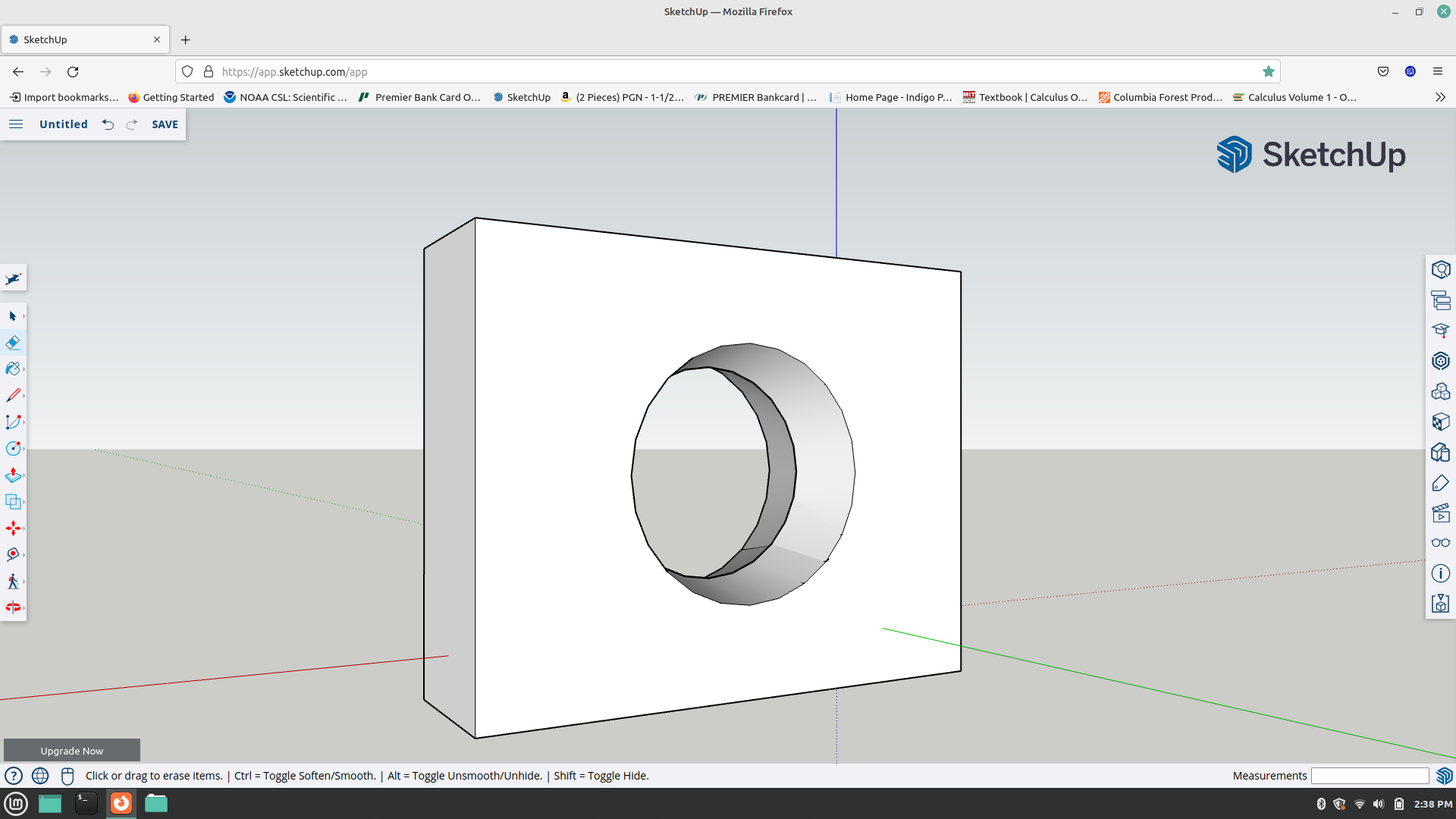Click the address bar URL
The width and height of the screenshot is (1456, 819).
[x=294, y=71]
